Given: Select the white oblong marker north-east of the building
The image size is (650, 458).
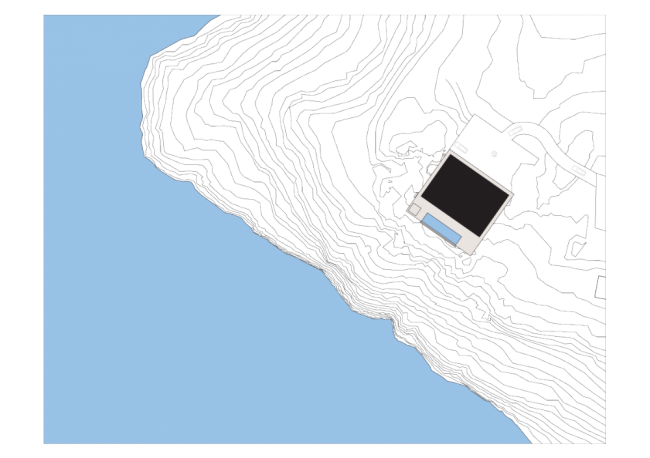Looking at the screenshot, I should [514, 131].
